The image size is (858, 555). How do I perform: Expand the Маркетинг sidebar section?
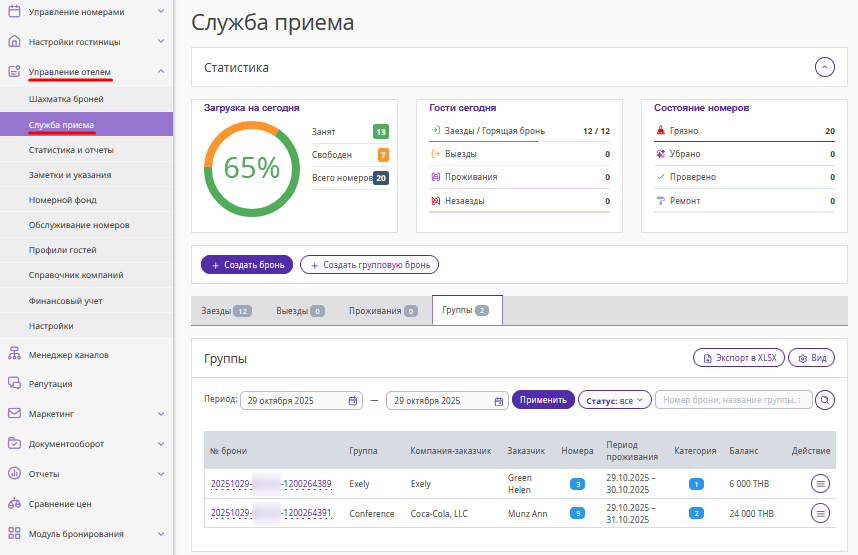pos(160,413)
